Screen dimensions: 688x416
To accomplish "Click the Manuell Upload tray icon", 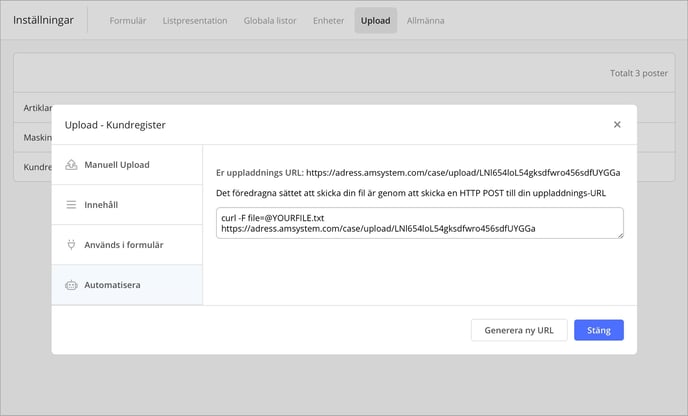I will pyautogui.click(x=71, y=165).
